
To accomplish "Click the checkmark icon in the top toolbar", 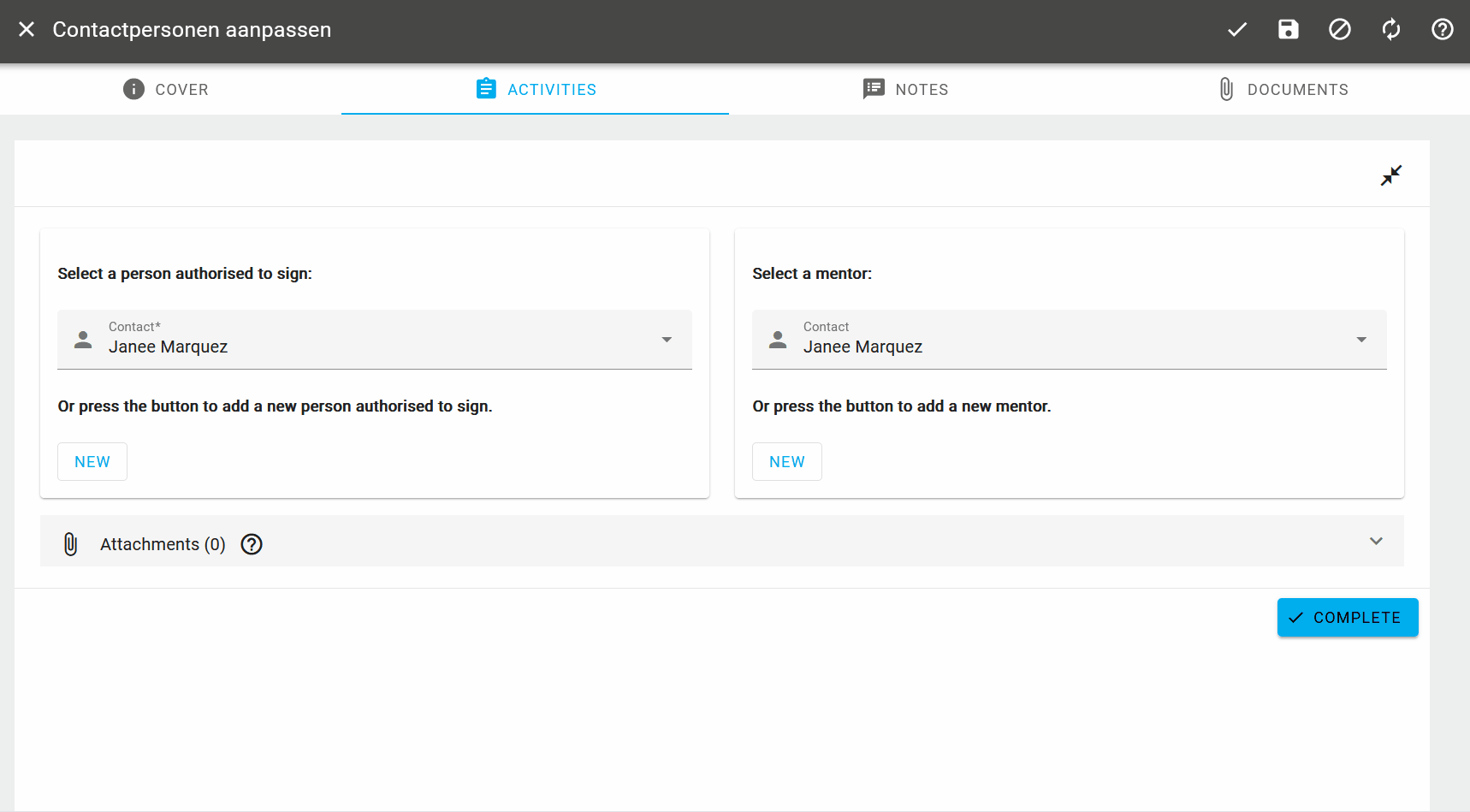I will click(x=1236, y=29).
